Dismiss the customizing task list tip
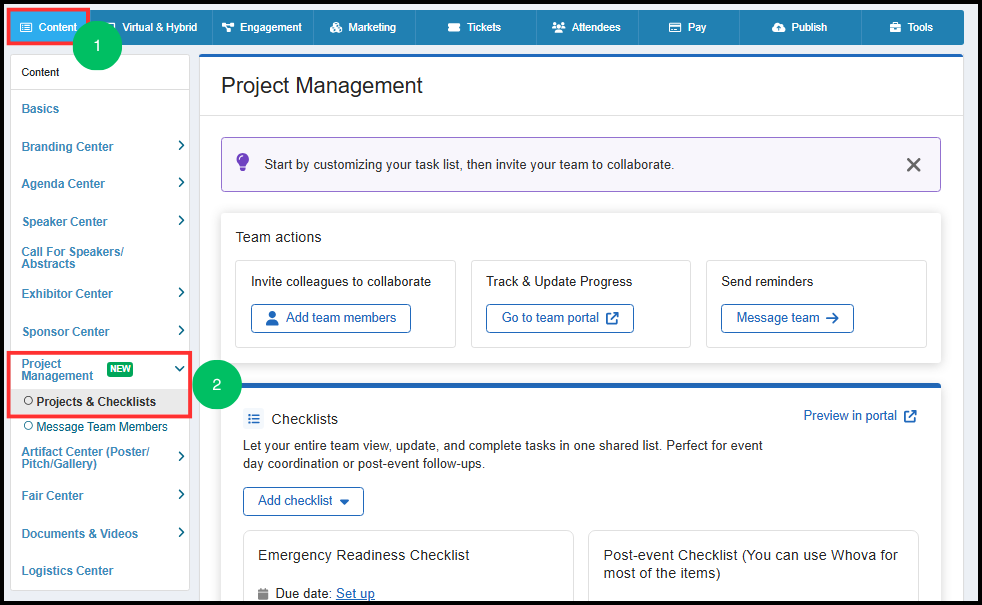 pyautogui.click(x=913, y=165)
